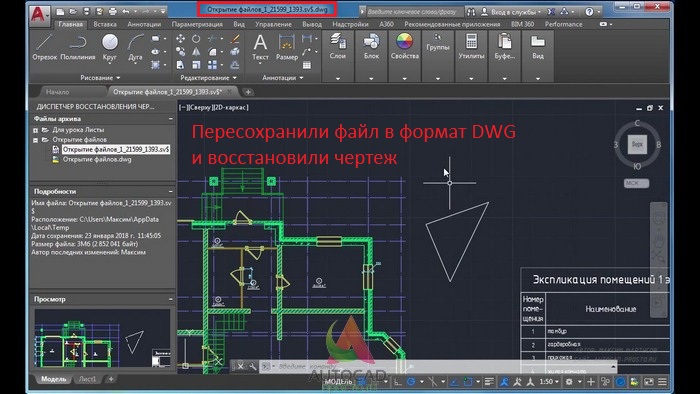Click the search binoculars icon
Viewport: 700px width, 394px height.
coord(471,12)
